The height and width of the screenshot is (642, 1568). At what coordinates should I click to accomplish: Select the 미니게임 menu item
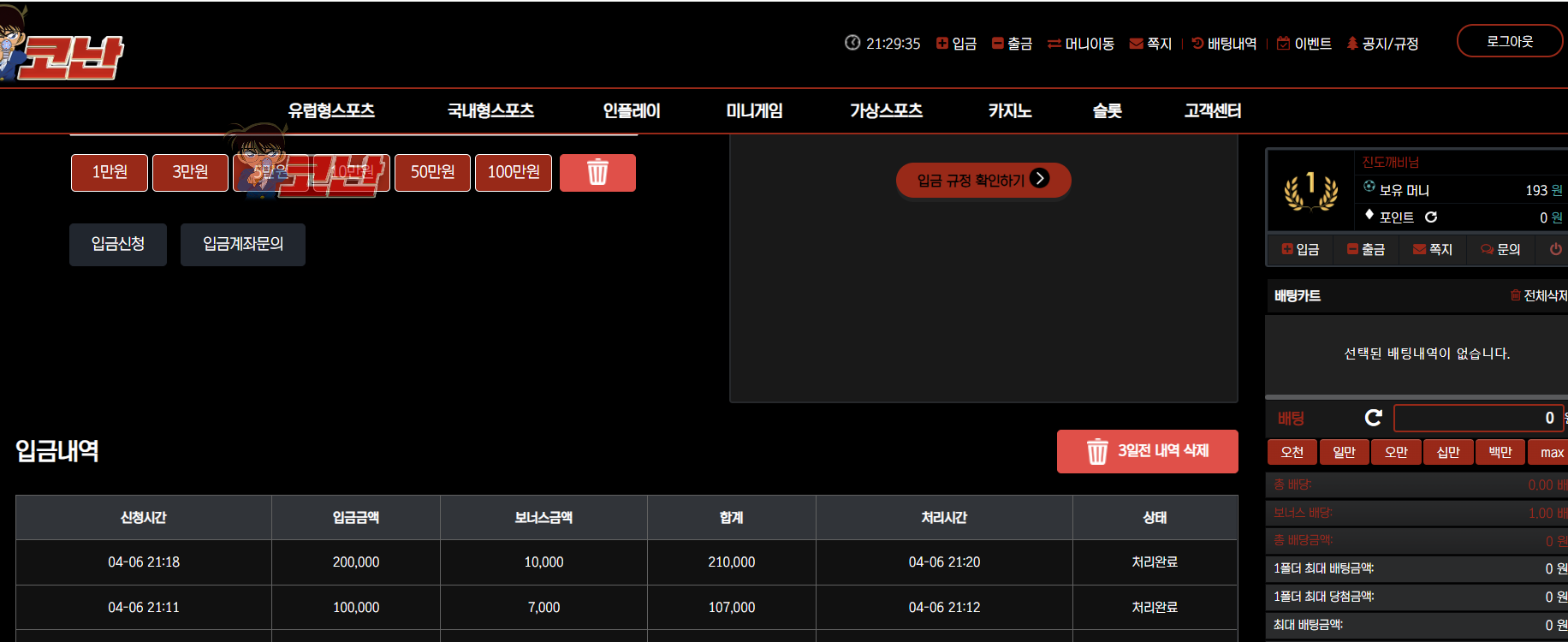point(754,110)
